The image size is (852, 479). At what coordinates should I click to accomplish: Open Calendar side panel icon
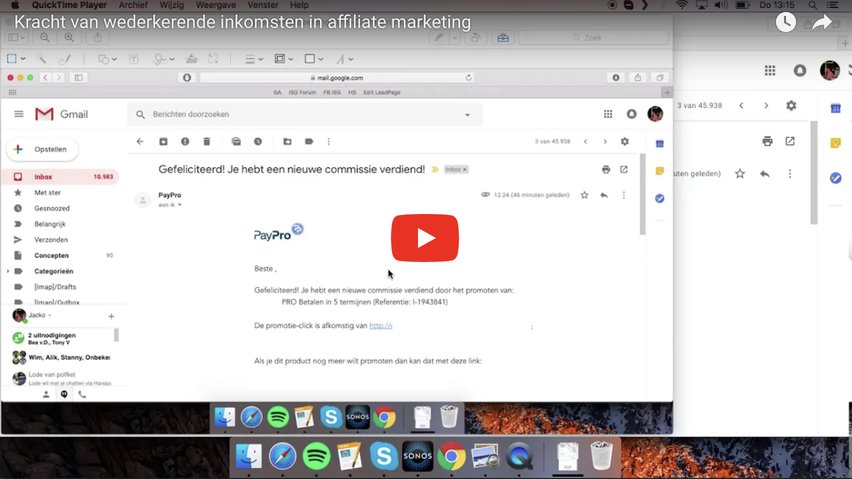(x=660, y=144)
